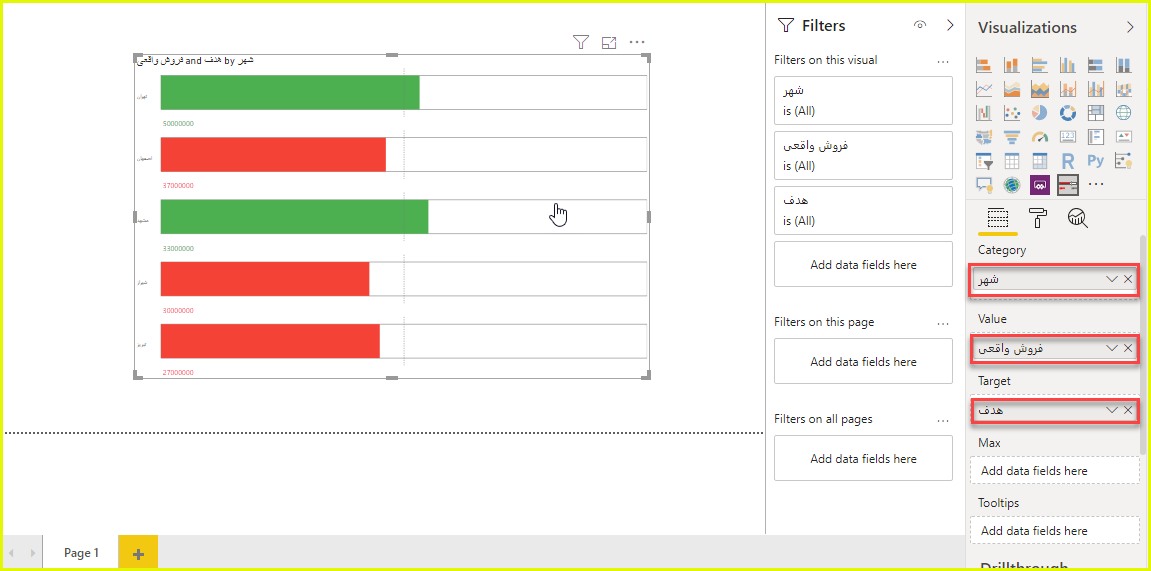Screen dimensions: 1151x571
Task: Collapse the Visualizations pane
Action: (x=1129, y=27)
